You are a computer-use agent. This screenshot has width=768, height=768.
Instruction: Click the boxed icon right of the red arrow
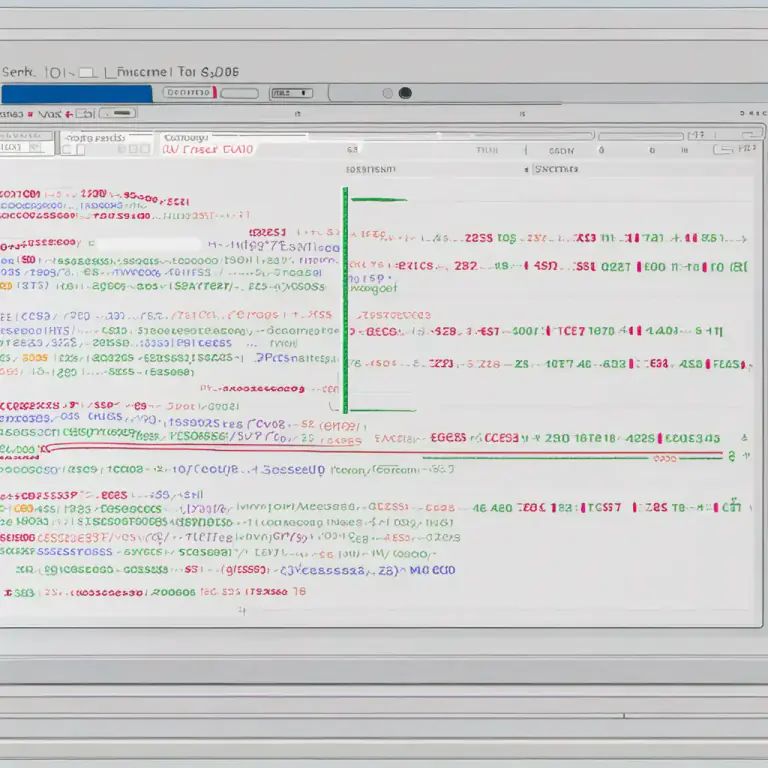(85, 114)
